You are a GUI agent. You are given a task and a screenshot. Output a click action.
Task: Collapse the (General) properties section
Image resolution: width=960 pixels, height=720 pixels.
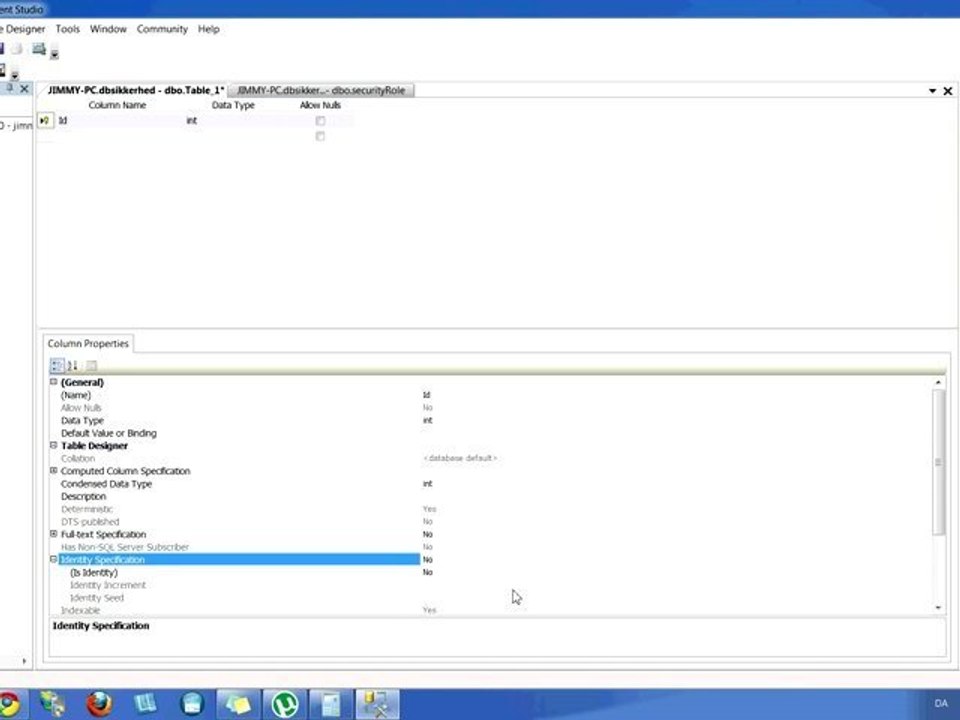53,382
